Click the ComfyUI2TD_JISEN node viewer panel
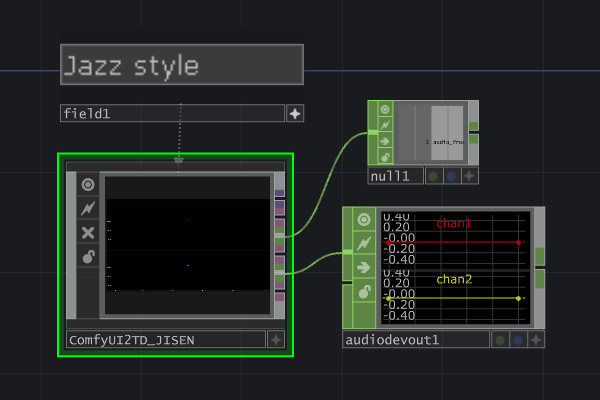 click(x=188, y=245)
